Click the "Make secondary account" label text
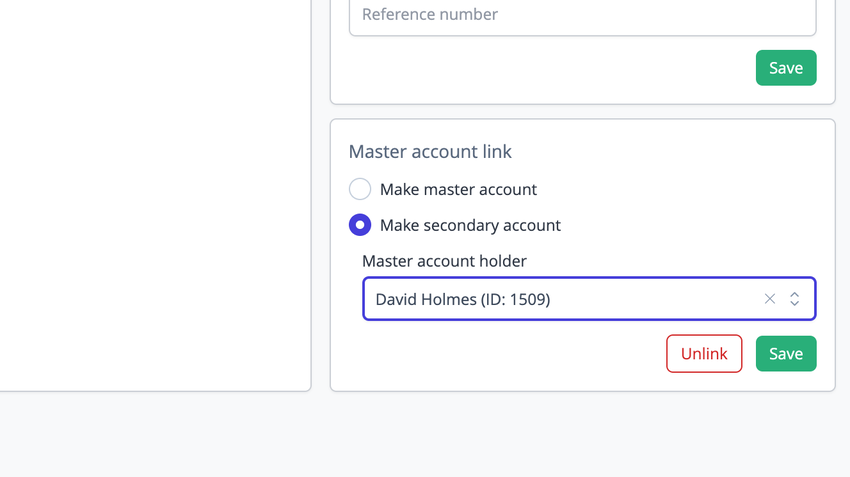The width and height of the screenshot is (850, 477). [470, 225]
